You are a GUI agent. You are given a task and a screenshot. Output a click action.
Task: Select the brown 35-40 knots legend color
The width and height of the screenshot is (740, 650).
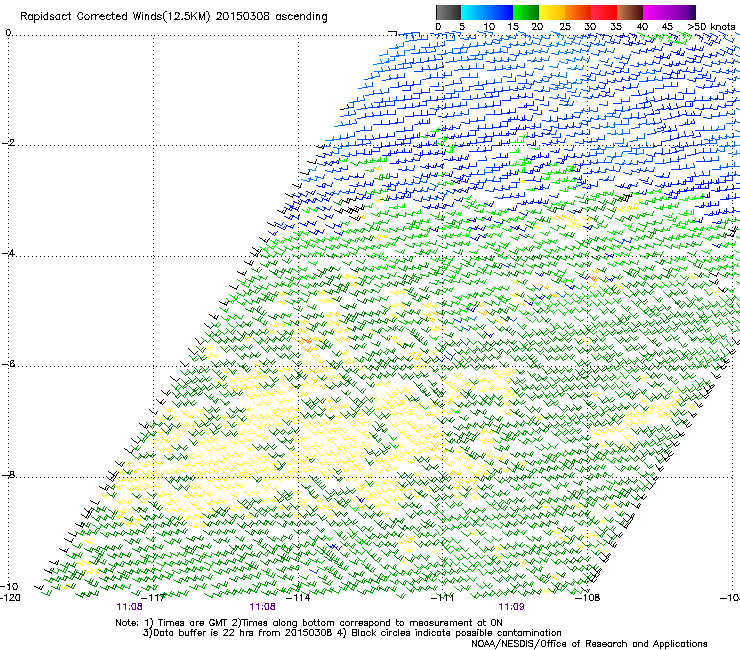tap(630, 12)
